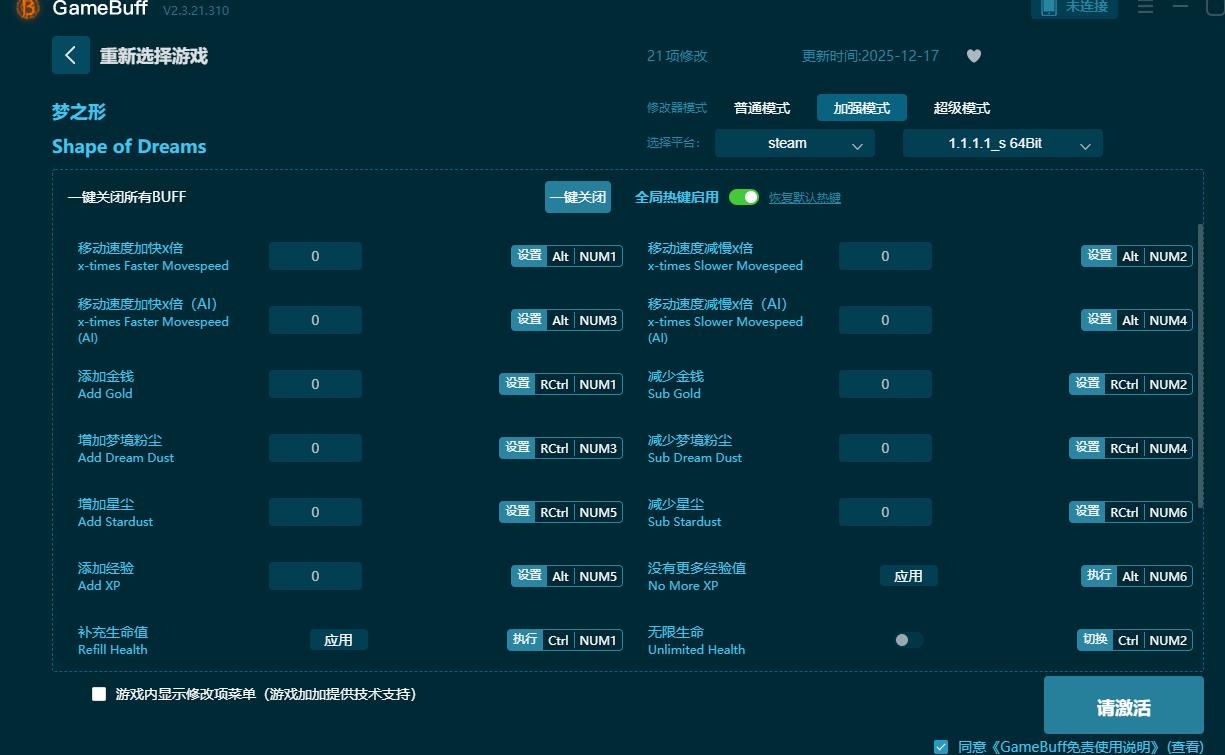Disable the 全局热键启用 global hotkey toggle

click(744, 197)
